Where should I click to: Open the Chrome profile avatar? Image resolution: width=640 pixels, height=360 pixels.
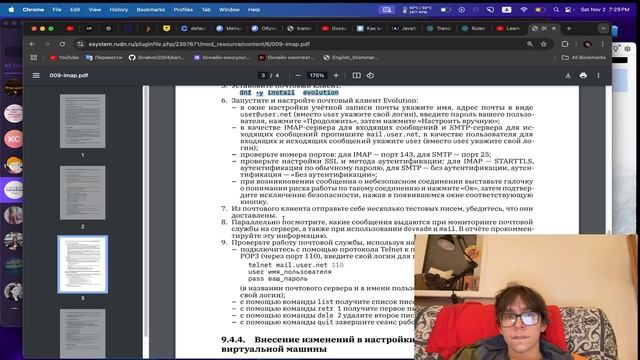587,44
